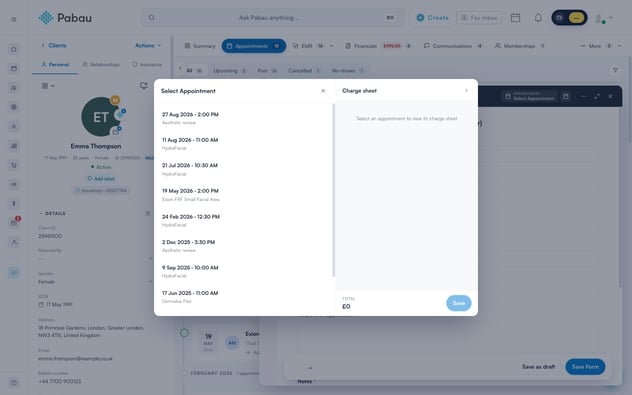Save the charge sheet
Image resolution: width=632 pixels, height=395 pixels.
(459, 303)
